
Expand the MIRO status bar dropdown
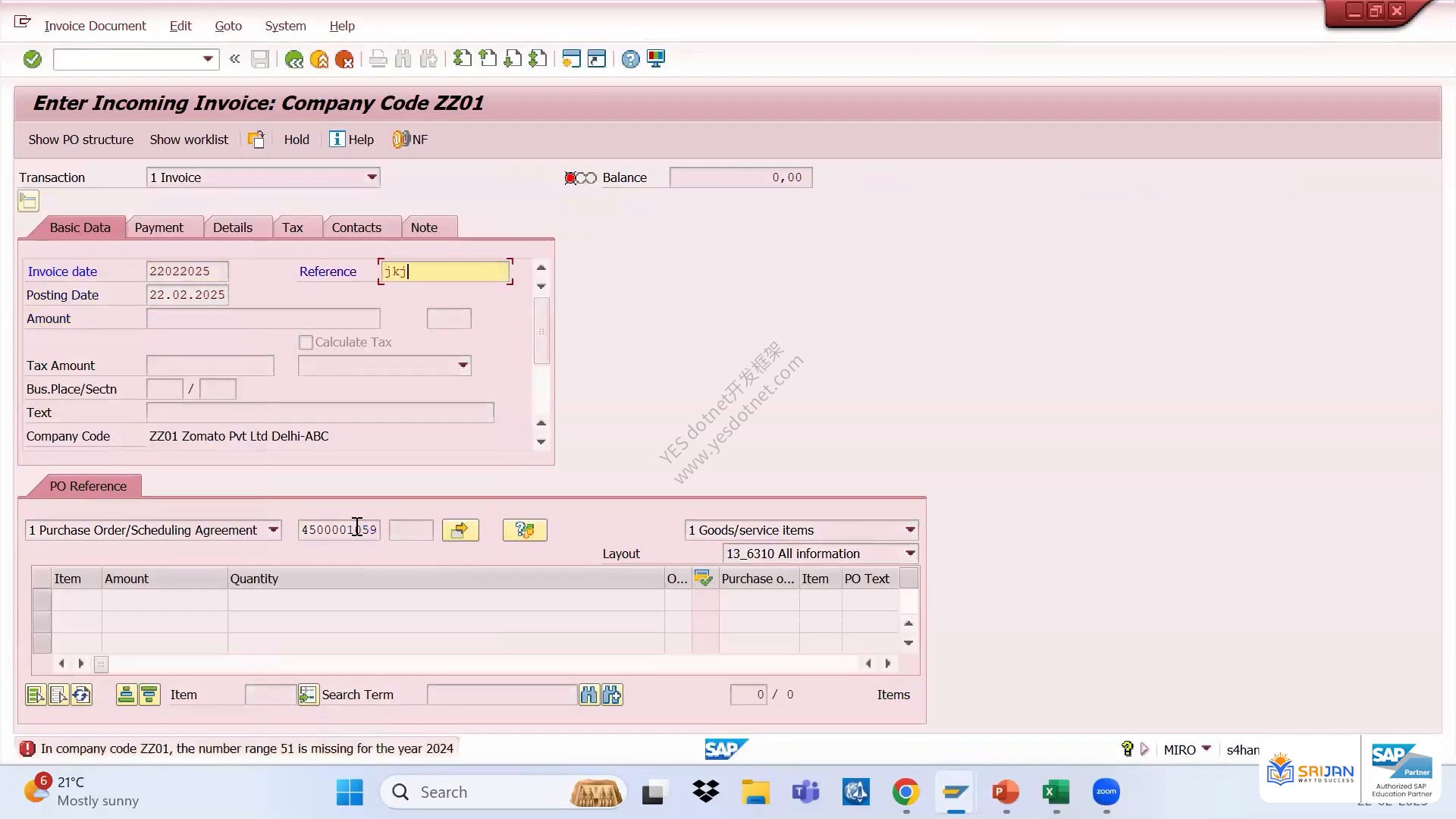(1207, 749)
